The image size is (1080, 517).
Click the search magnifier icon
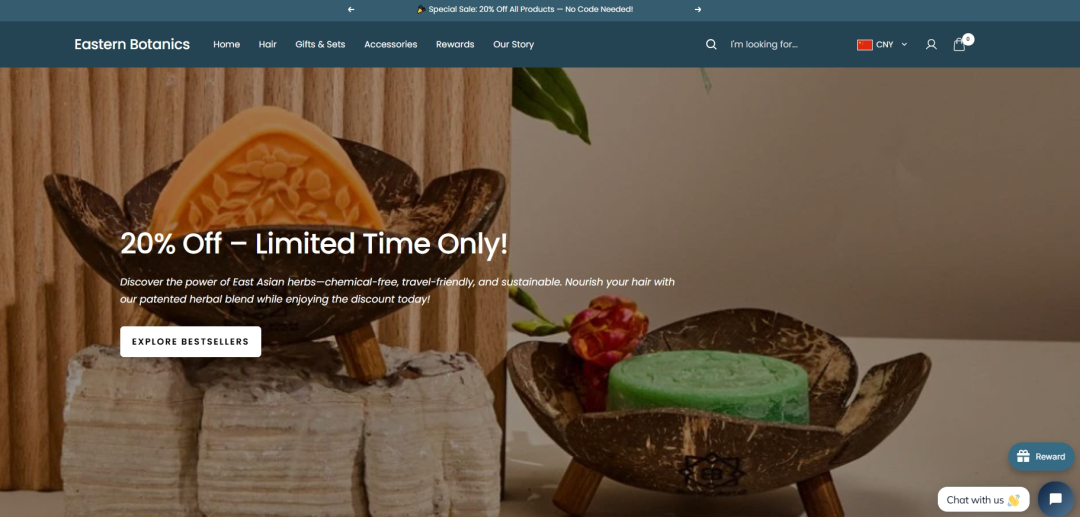coord(711,44)
